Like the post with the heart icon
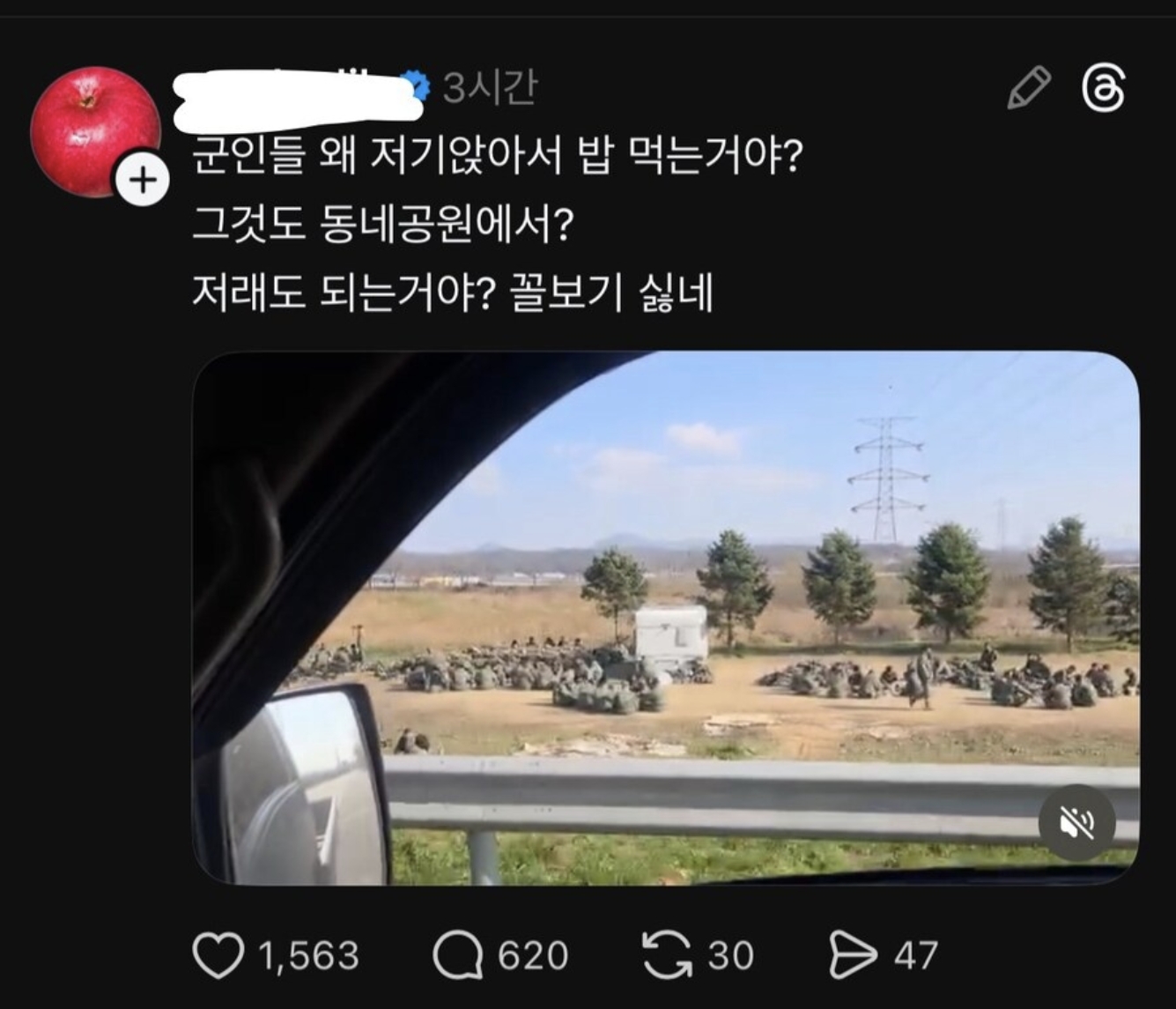1176x1009 pixels. [218, 956]
